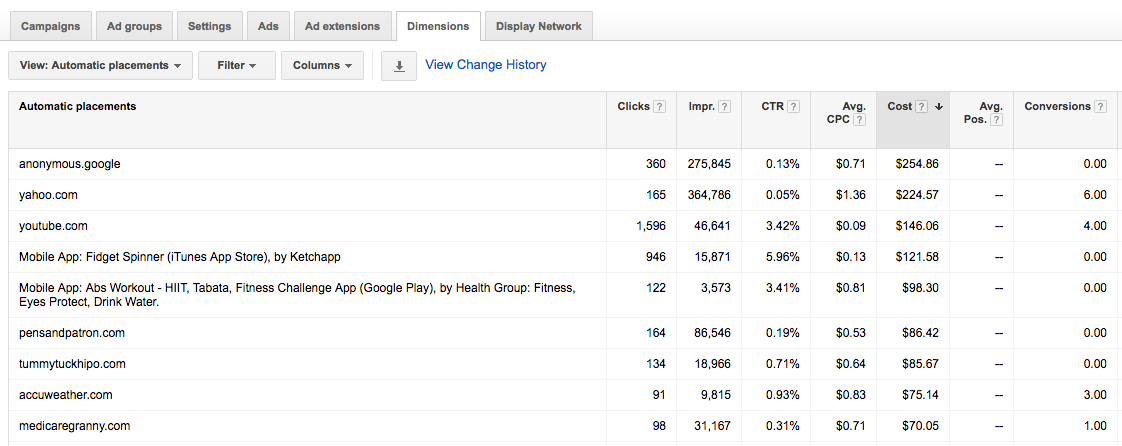Expand the View: Automatic placements dropdown
This screenshot has height=446, width=1122.
(x=100, y=66)
